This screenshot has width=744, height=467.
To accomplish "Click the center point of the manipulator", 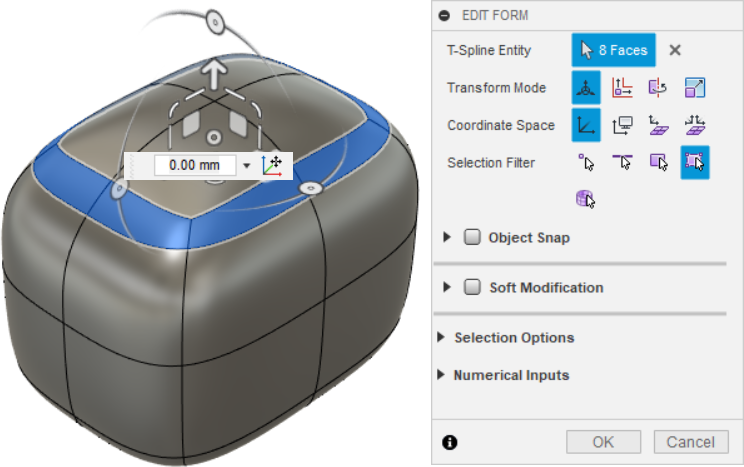I will (x=214, y=138).
